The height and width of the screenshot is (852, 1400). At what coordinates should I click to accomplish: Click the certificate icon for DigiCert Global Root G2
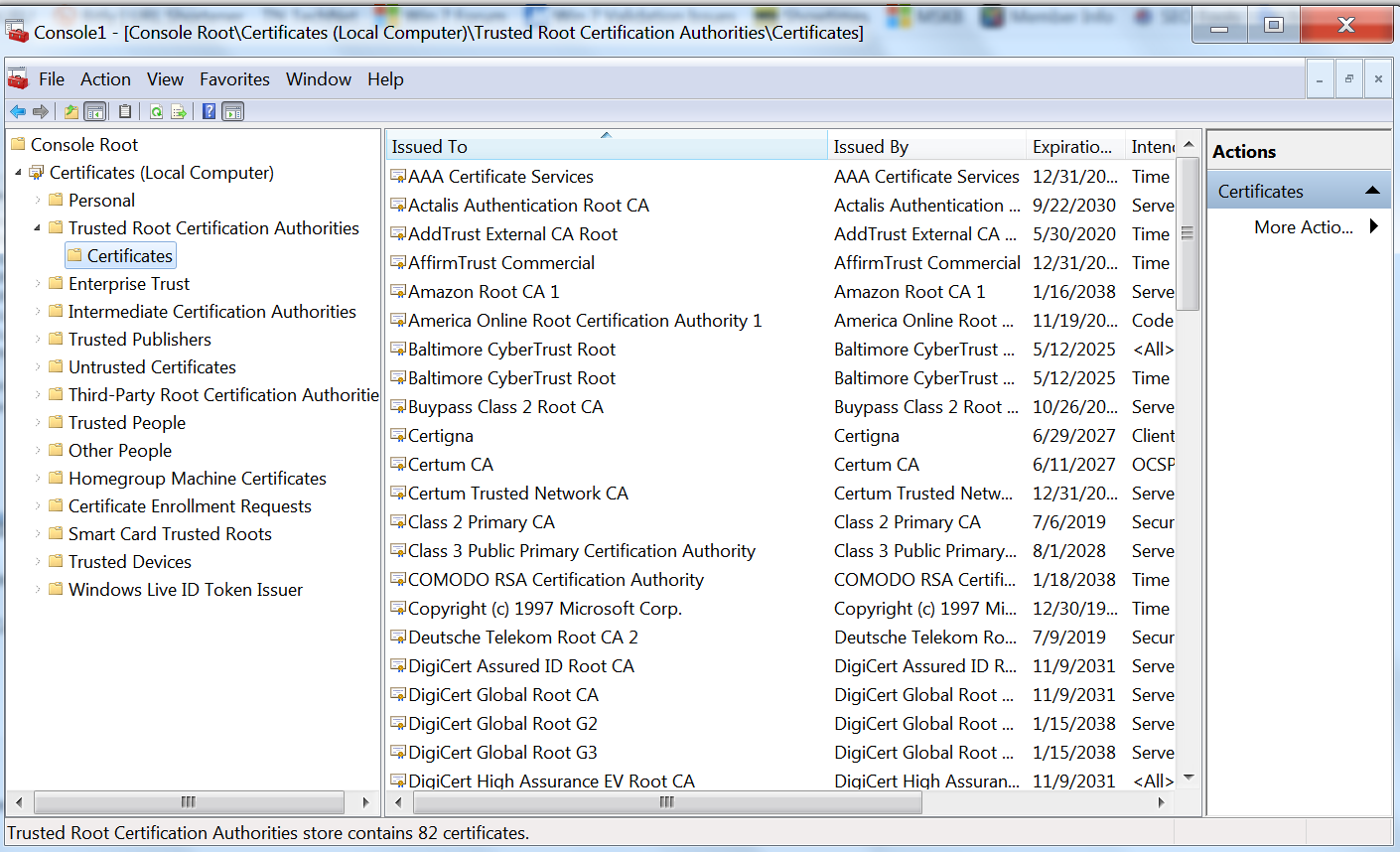click(398, 724)
